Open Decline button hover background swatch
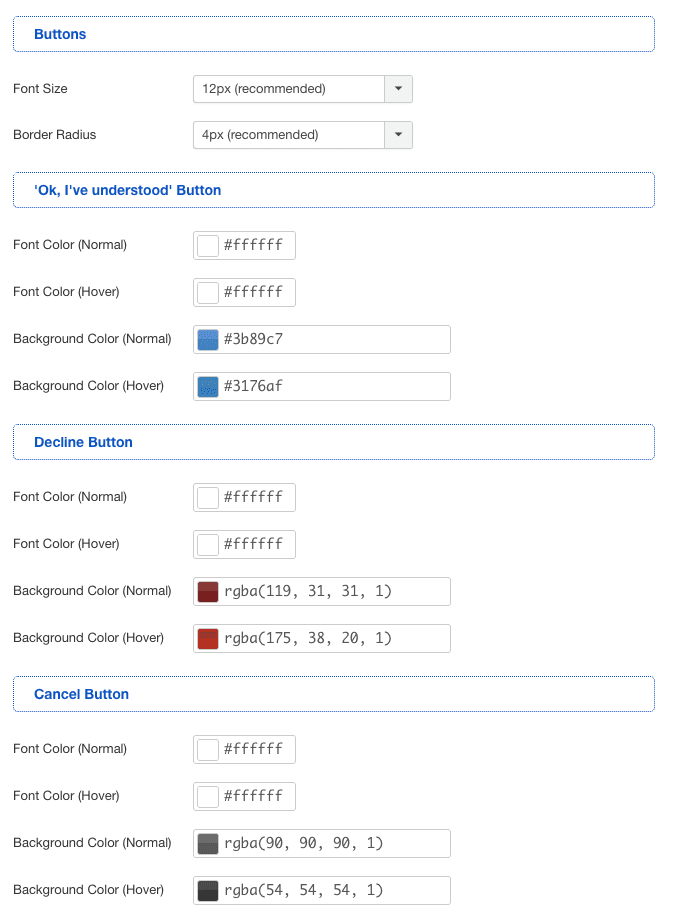 point(208,639)
